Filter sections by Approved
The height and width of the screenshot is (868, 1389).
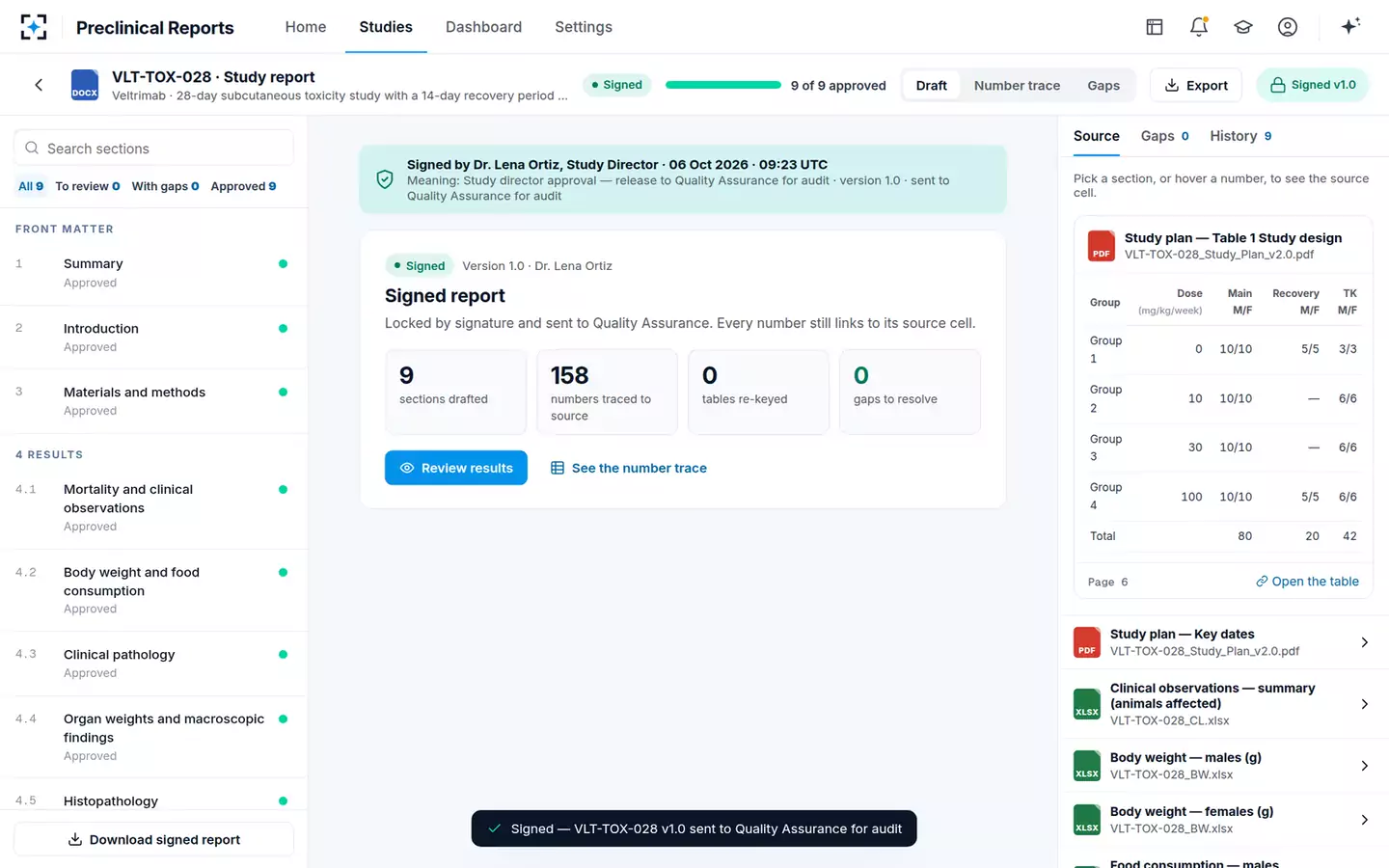243,186
